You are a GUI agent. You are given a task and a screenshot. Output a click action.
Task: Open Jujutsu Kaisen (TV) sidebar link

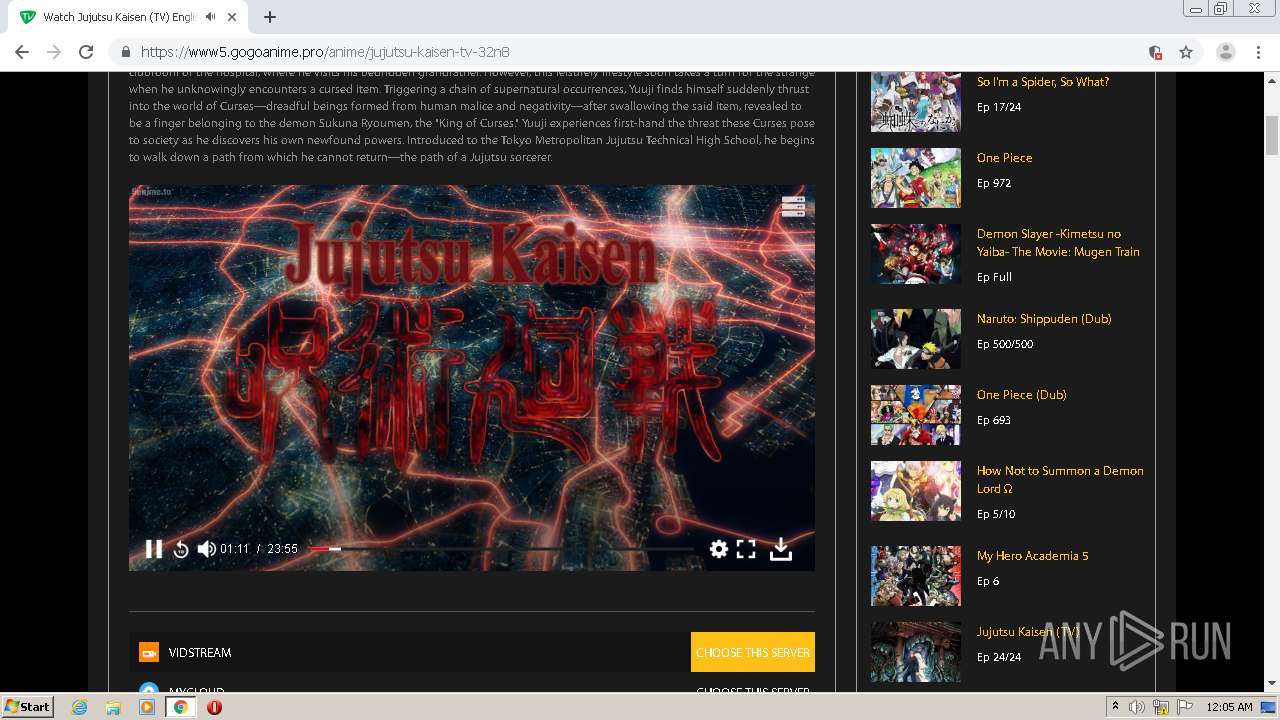[1029, 632]
